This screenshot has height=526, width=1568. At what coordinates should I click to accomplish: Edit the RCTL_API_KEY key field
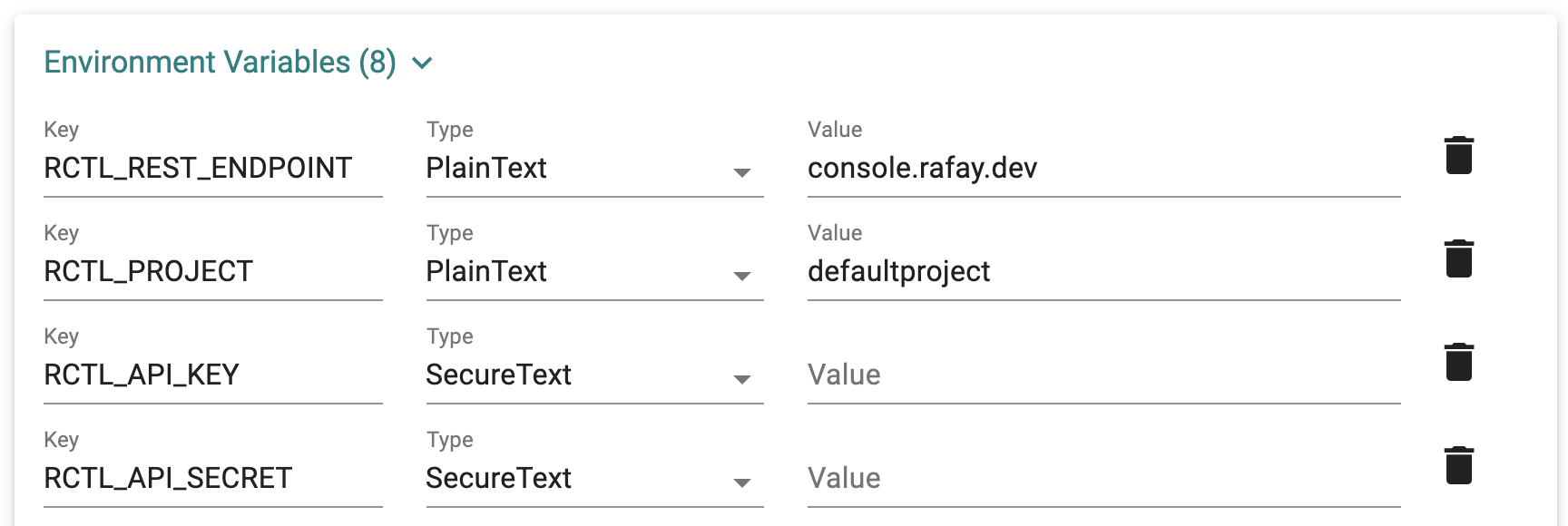tap(213, 375)
